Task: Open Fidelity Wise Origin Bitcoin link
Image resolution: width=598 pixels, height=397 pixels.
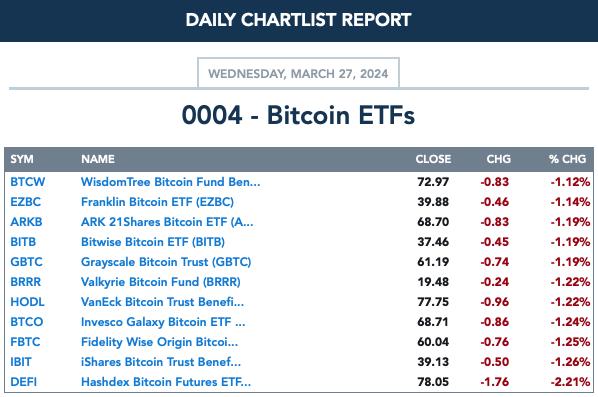Action: pyautogui.click(x=159, y=342)
